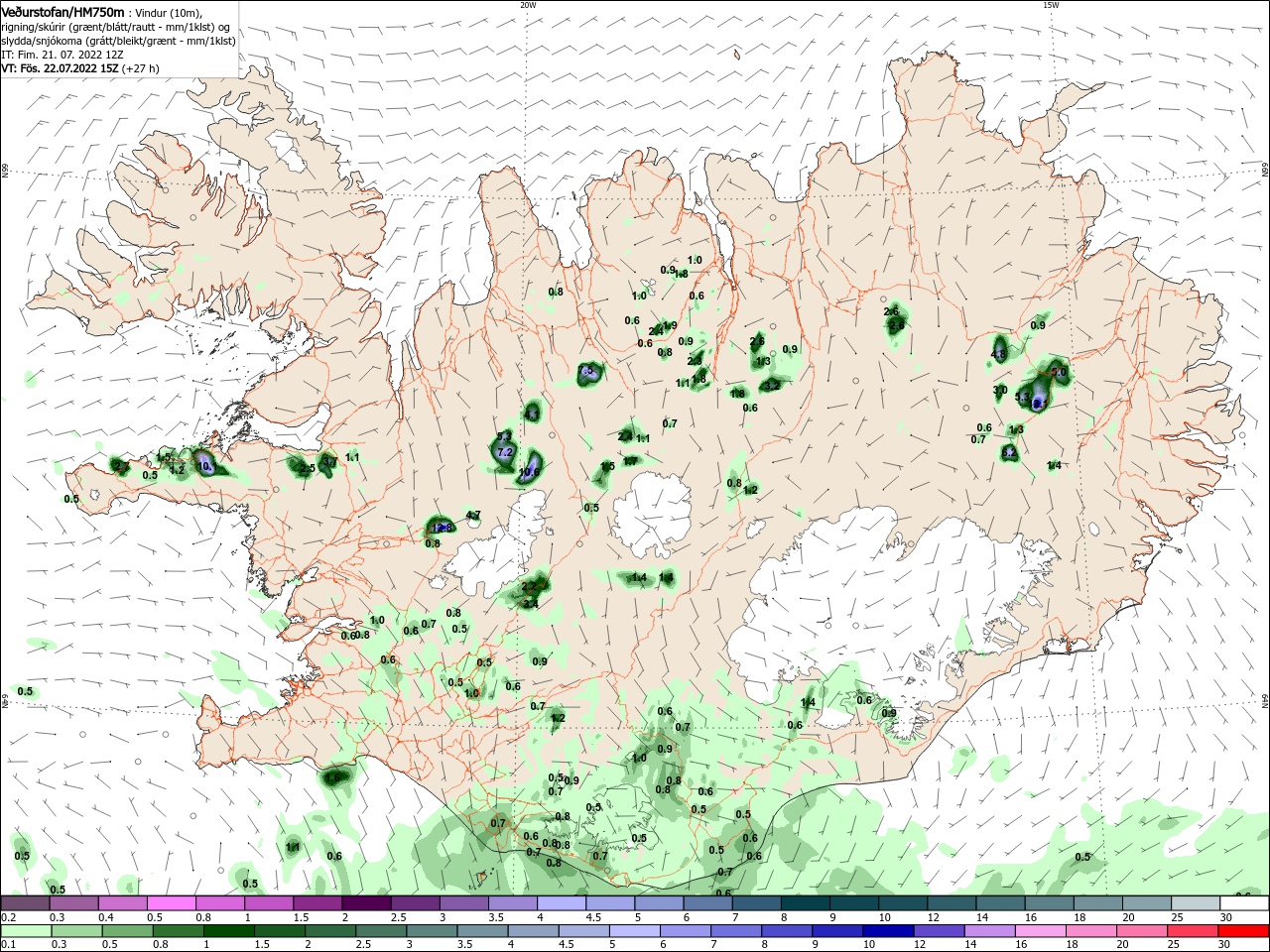This screenshot has width=1270, height=952.
Task: Click the 3.7 precipitation value
Action: tap(329, 461)
